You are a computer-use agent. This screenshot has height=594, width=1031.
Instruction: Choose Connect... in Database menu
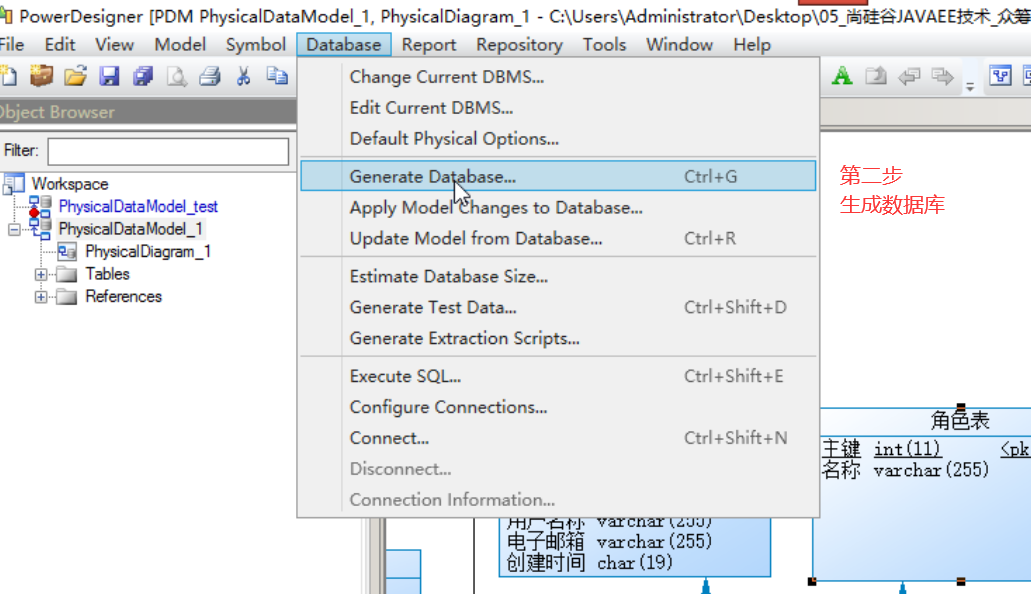pos(558,438)
